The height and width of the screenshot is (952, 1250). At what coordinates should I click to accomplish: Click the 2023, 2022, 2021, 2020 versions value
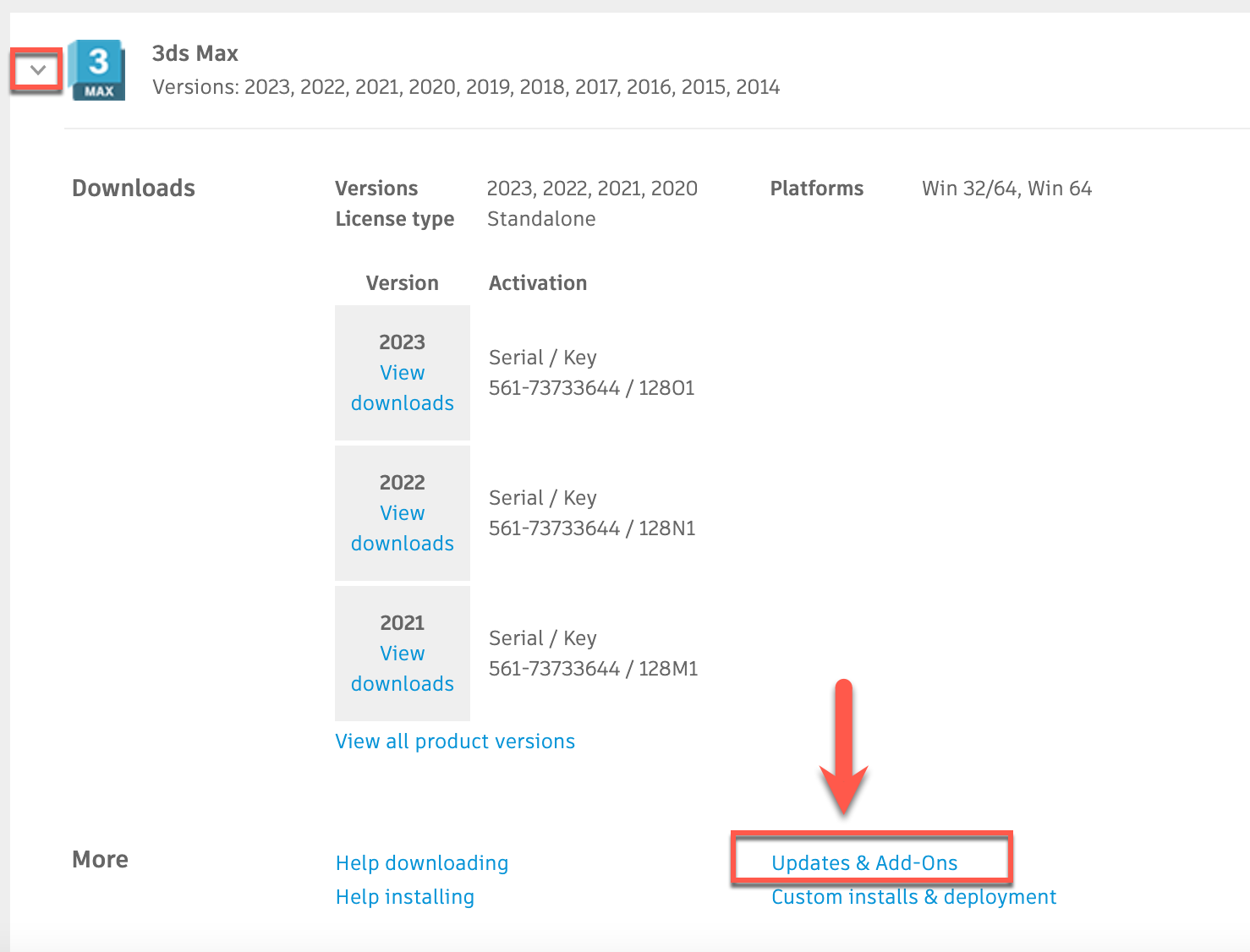pyautogui.click(x=592, y=189)
